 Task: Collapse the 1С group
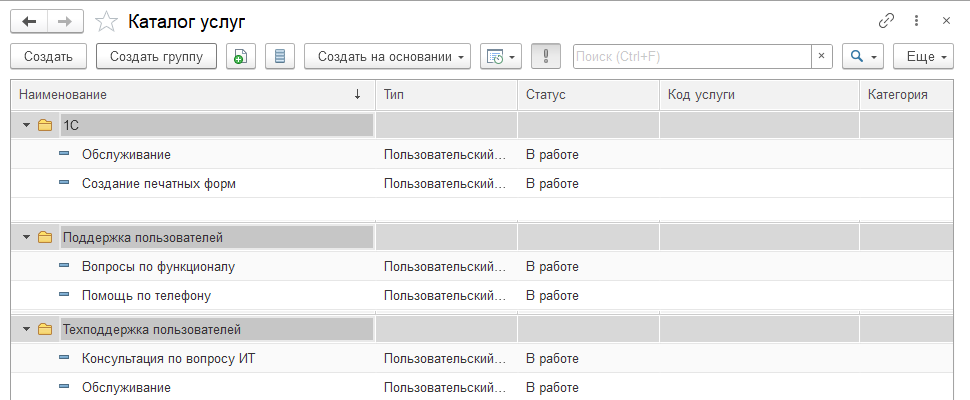26,126
